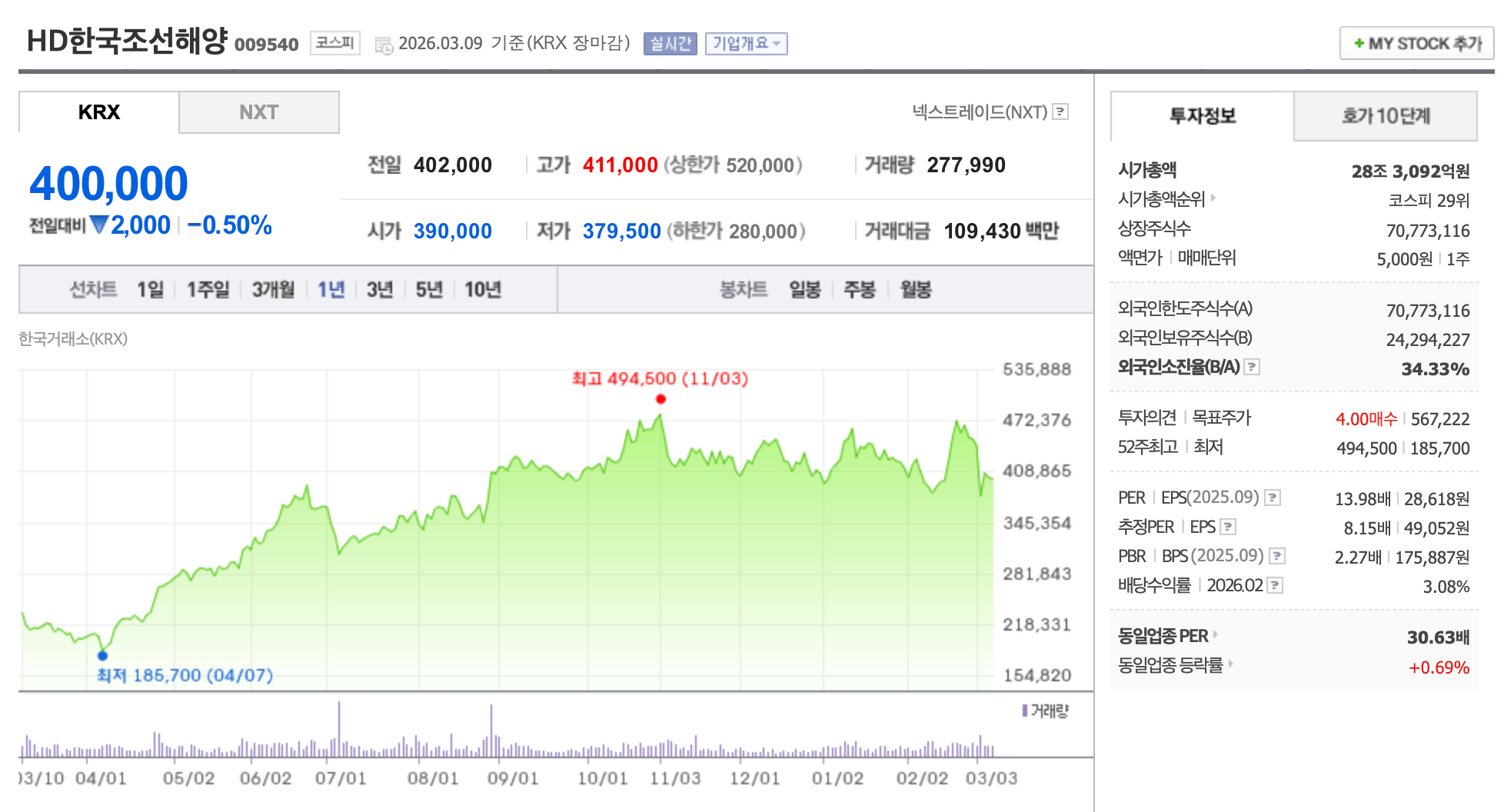
Task: Click the blue 최저 185,700 chart marker
Action: (x=102, y=656)
